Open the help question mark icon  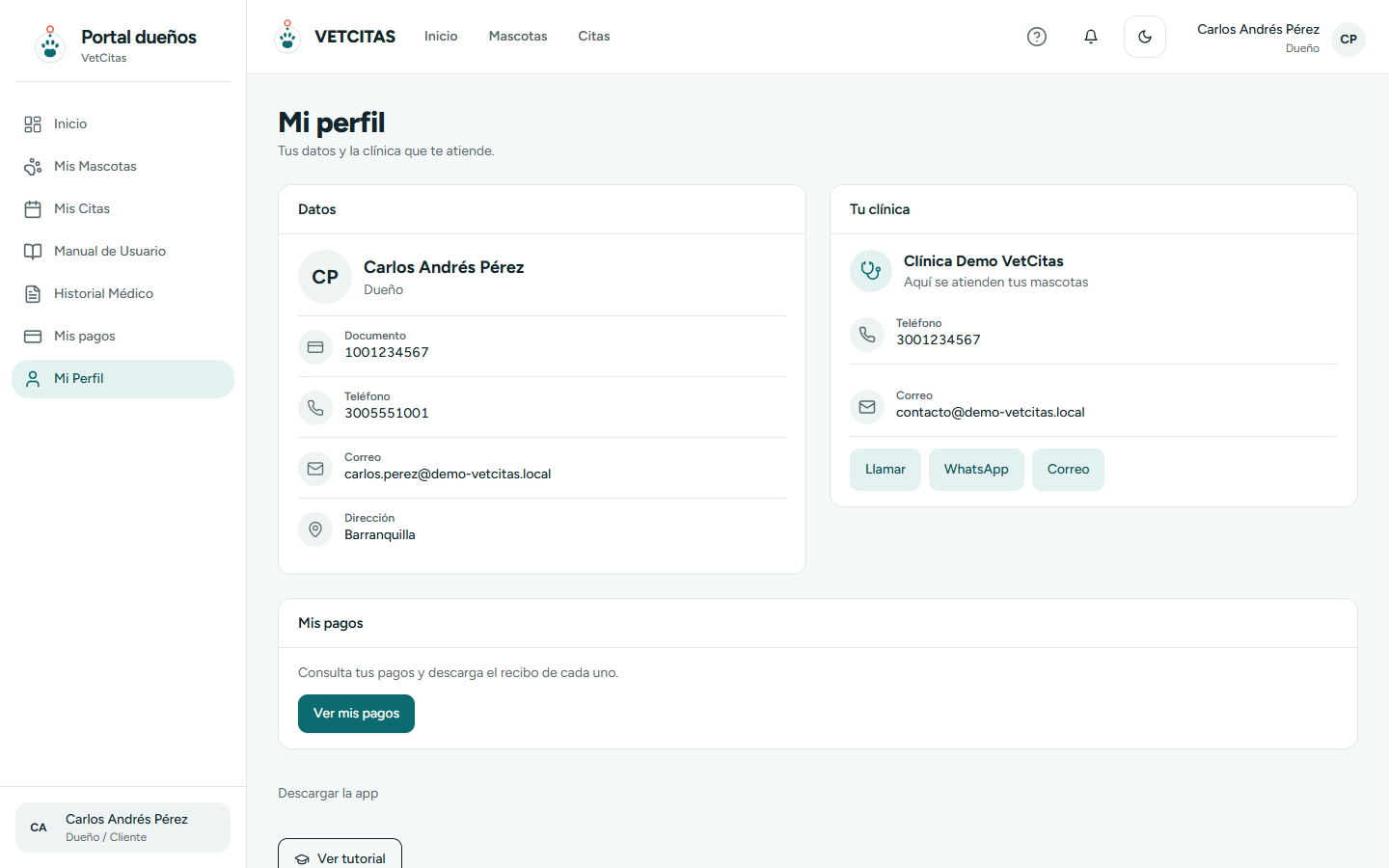[1037, 37]
